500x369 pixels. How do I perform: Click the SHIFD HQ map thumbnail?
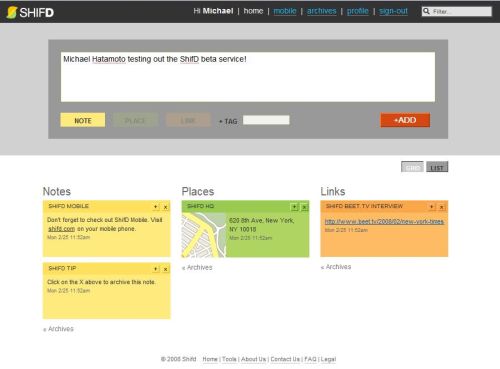tap(204, 235)
